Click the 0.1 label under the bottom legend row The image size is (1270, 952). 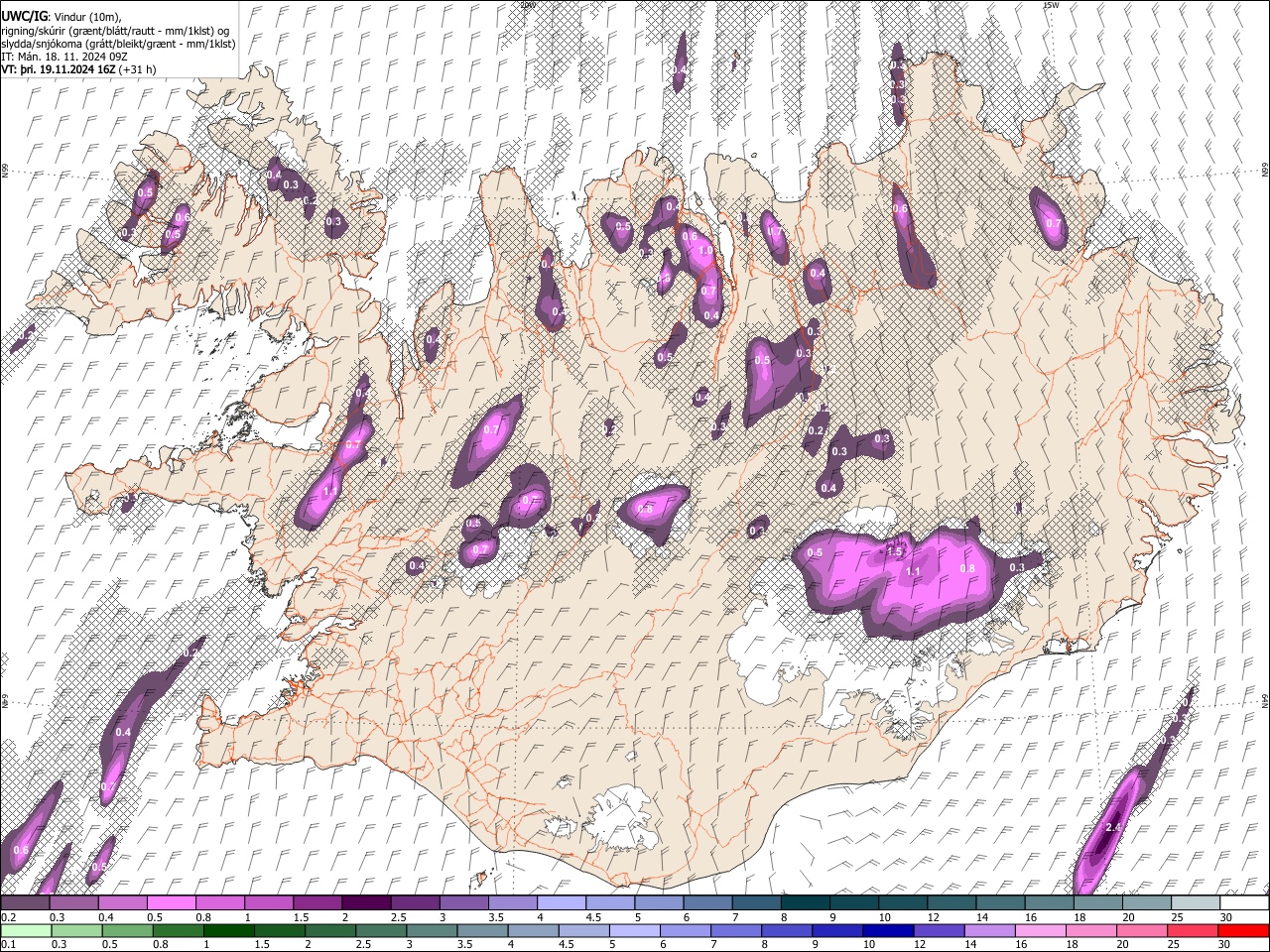point(8,944)
